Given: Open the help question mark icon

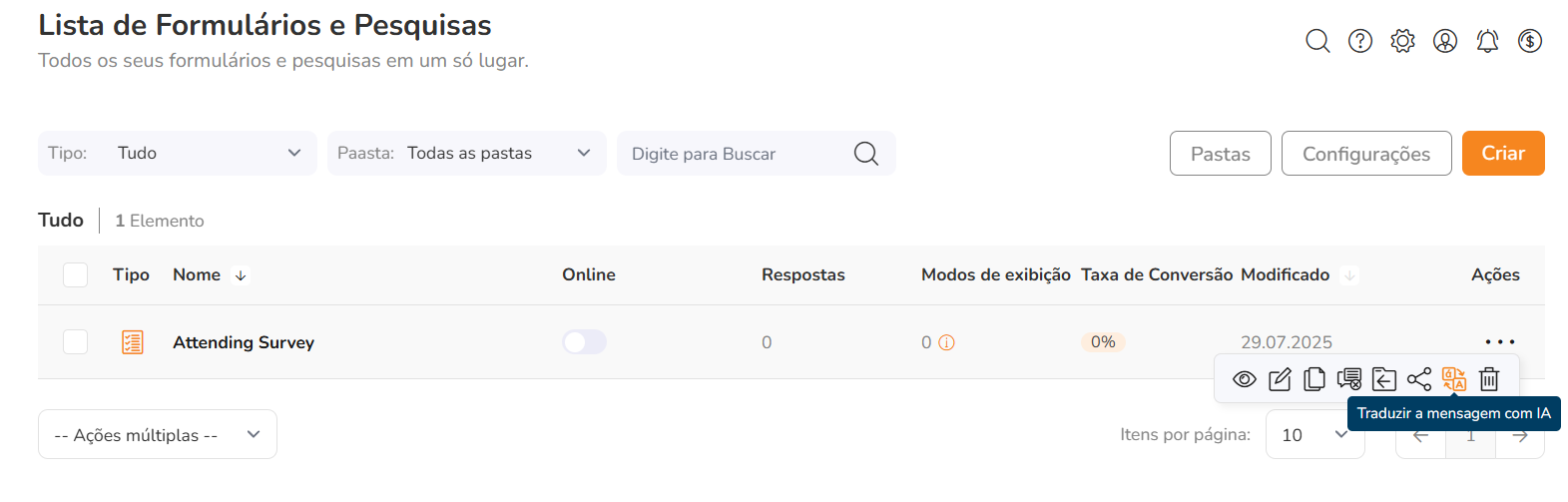Looking at the screenshot, I should tap(1360, 41).
